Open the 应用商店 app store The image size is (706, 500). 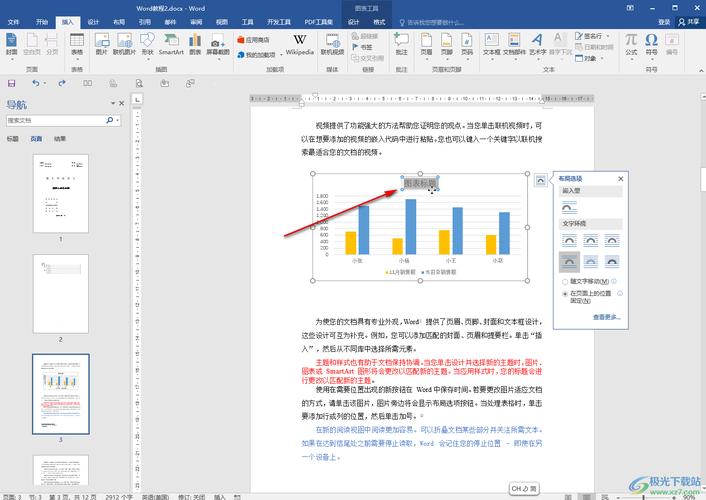[x=253, y=40]
